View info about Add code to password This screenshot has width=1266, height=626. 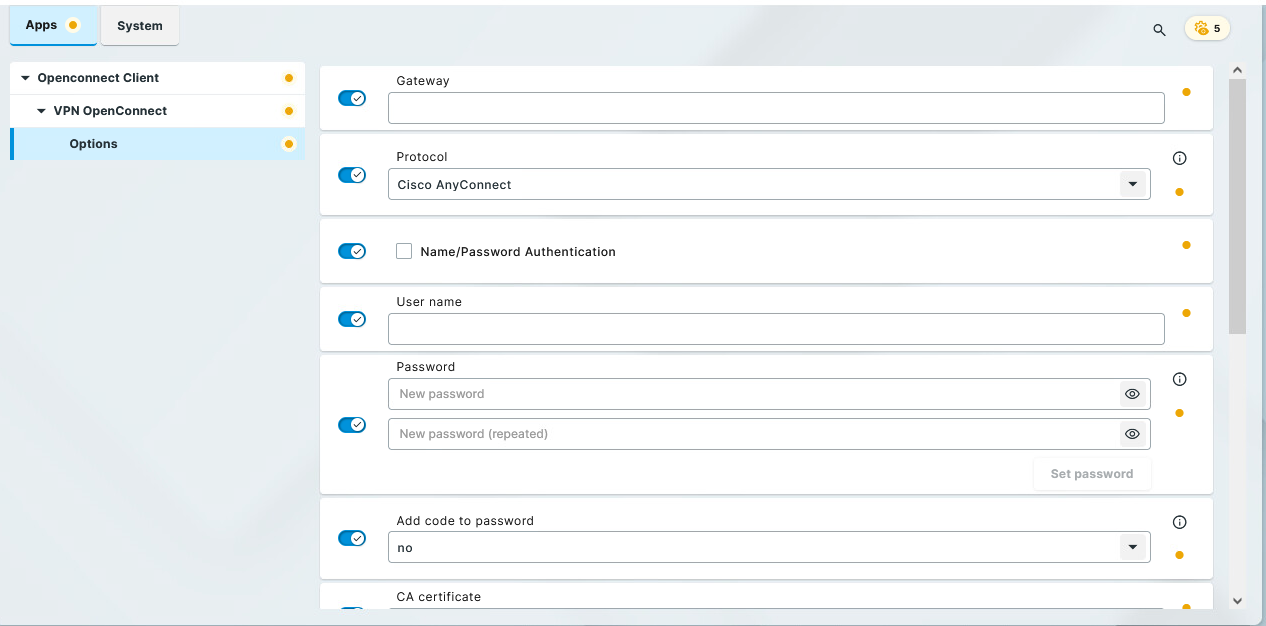pos(1179,521)
